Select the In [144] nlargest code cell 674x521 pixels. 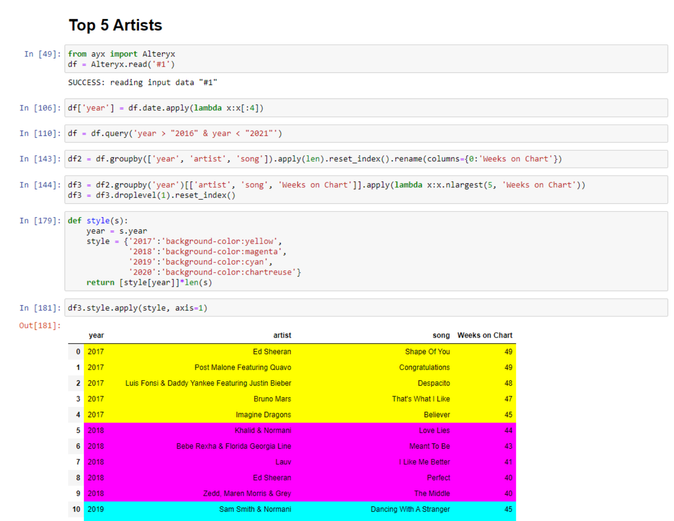pos(366,190)
